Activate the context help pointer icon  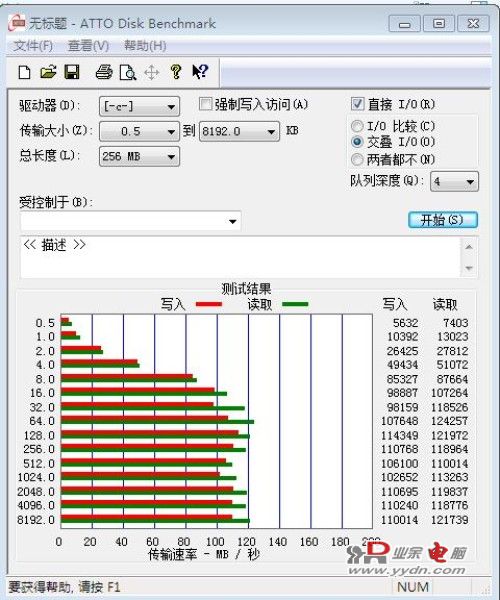200,72
